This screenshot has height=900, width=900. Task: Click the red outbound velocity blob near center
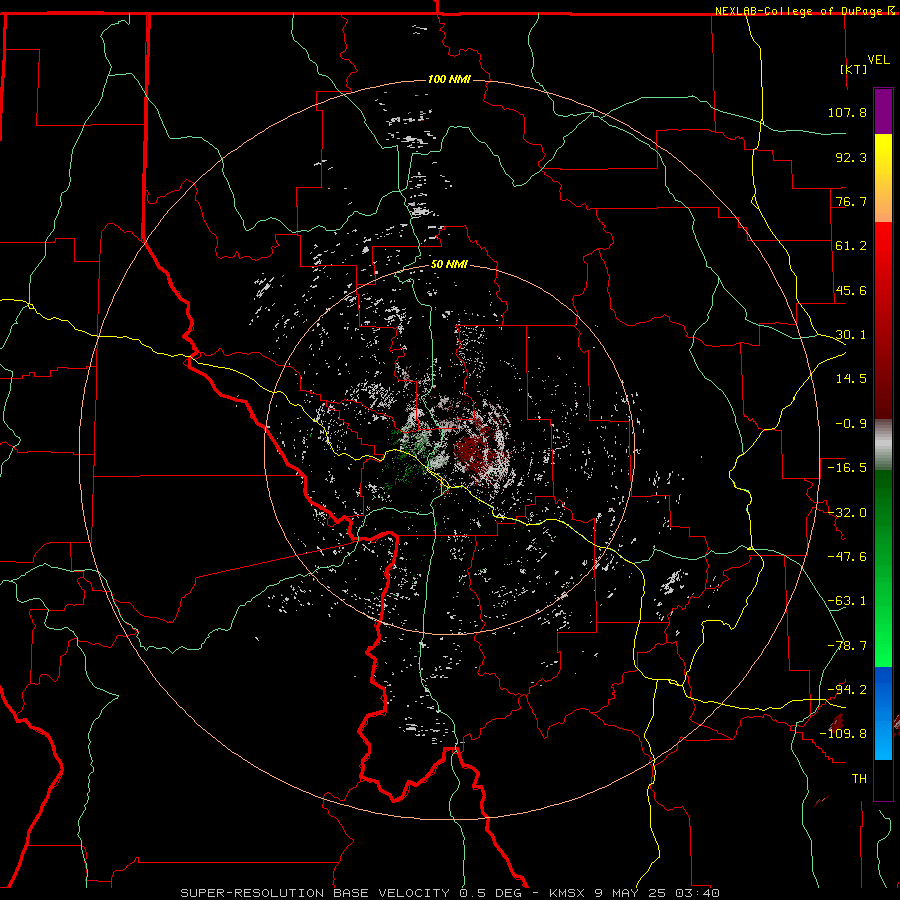(x=472, y=451)
